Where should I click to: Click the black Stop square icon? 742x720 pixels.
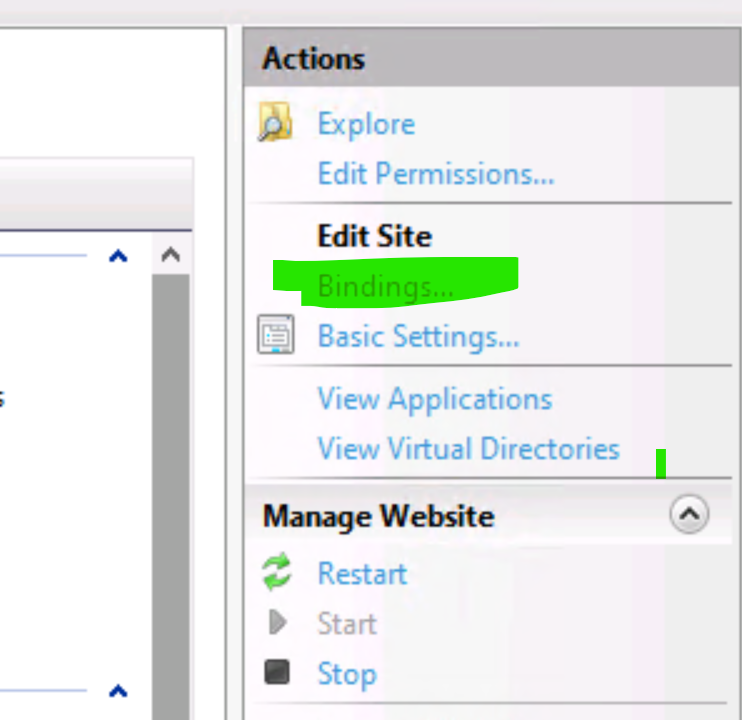277,672
